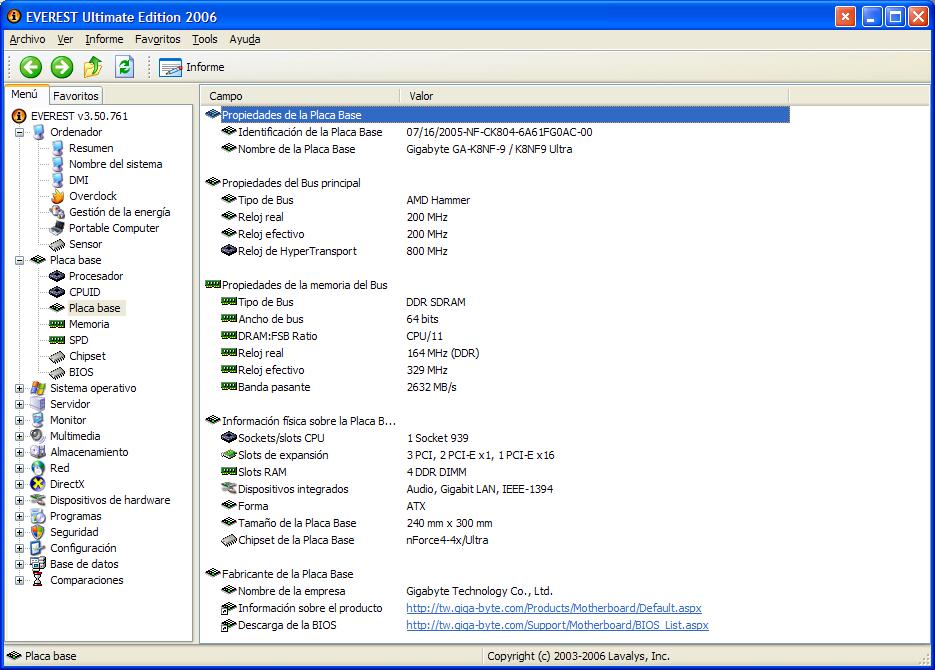935x670 pixels.
Task: Select the Gestión de la energía icon
Action: [57, 212]
